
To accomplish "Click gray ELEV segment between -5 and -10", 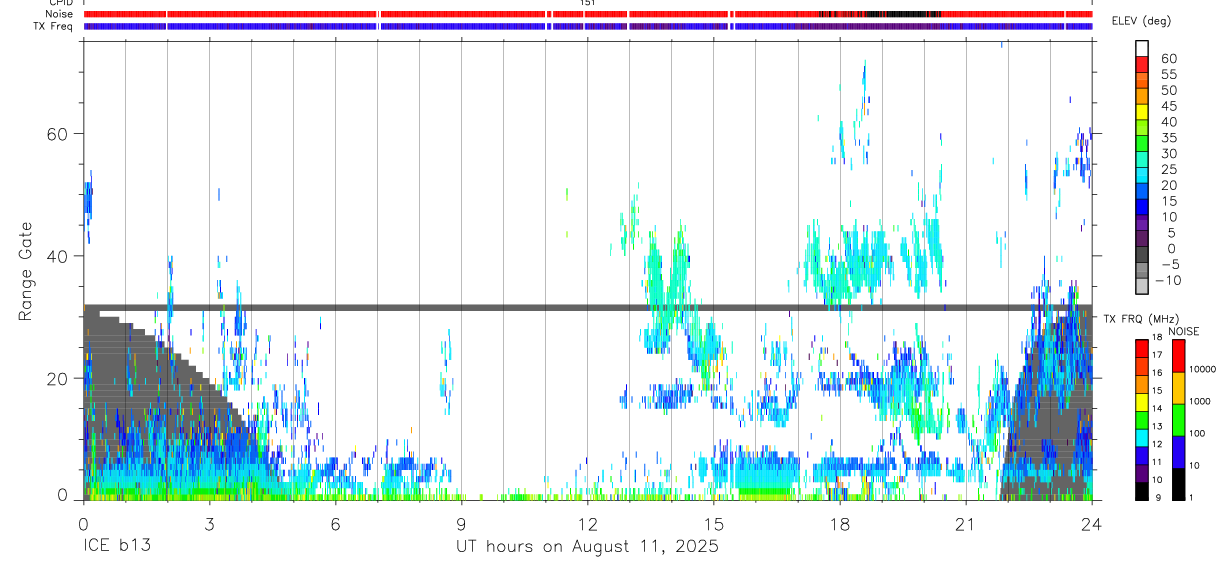I will tap(1142, 271).
